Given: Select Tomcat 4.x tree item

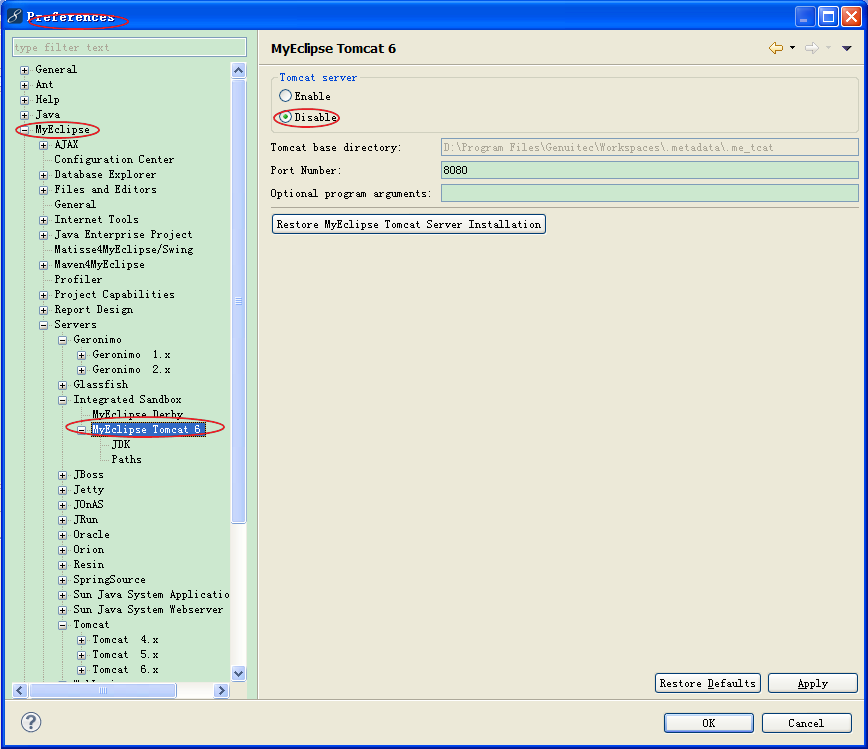Looking at the screenshot, I should [x=125, y=639].
